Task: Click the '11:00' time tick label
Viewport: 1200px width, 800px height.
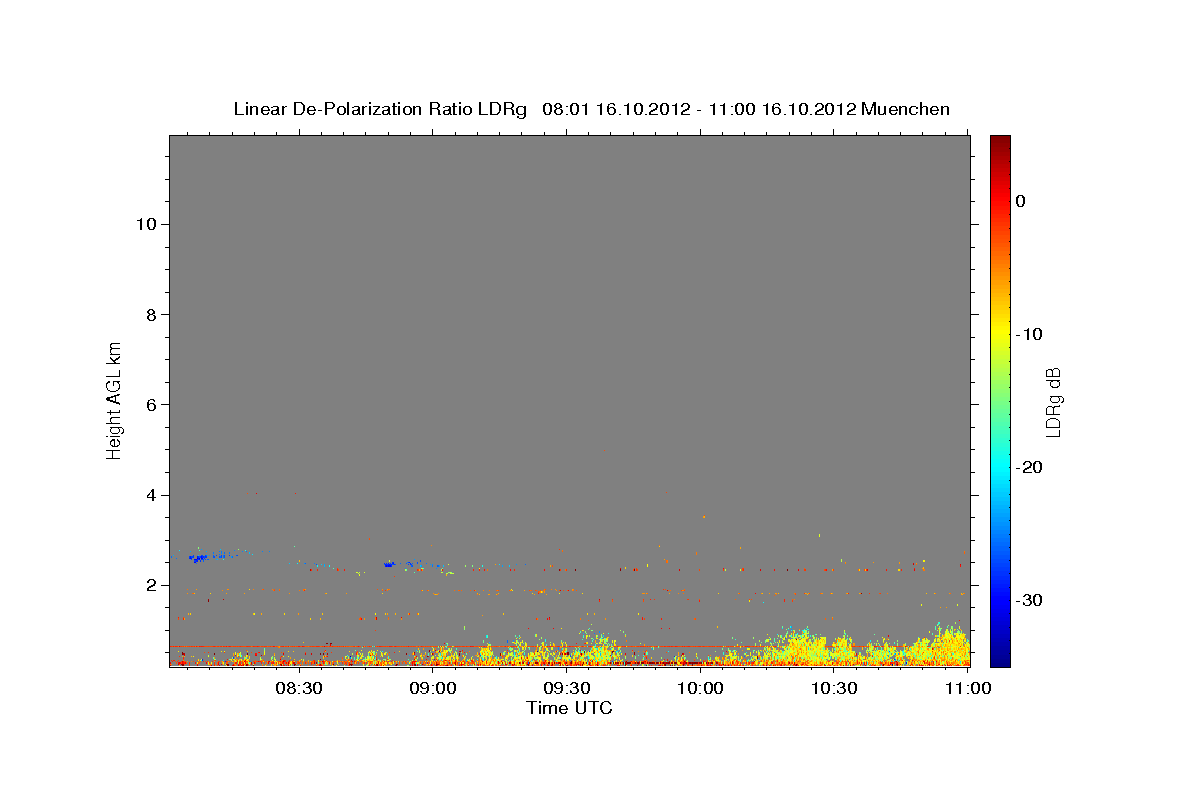Action: 967,688
